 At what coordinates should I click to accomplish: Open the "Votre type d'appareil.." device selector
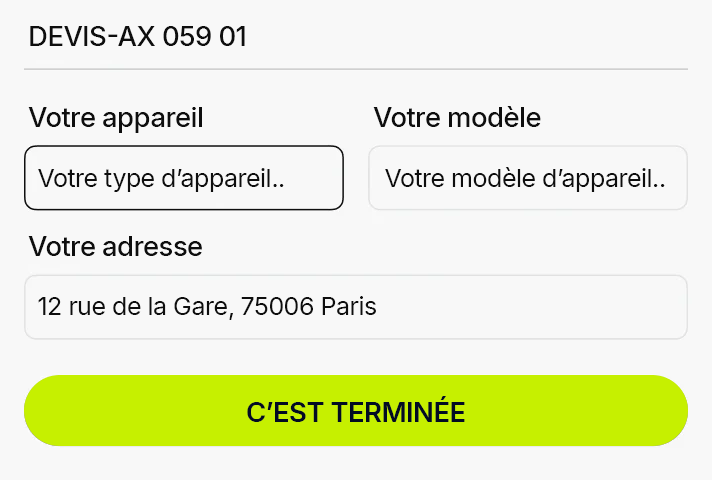184,178
